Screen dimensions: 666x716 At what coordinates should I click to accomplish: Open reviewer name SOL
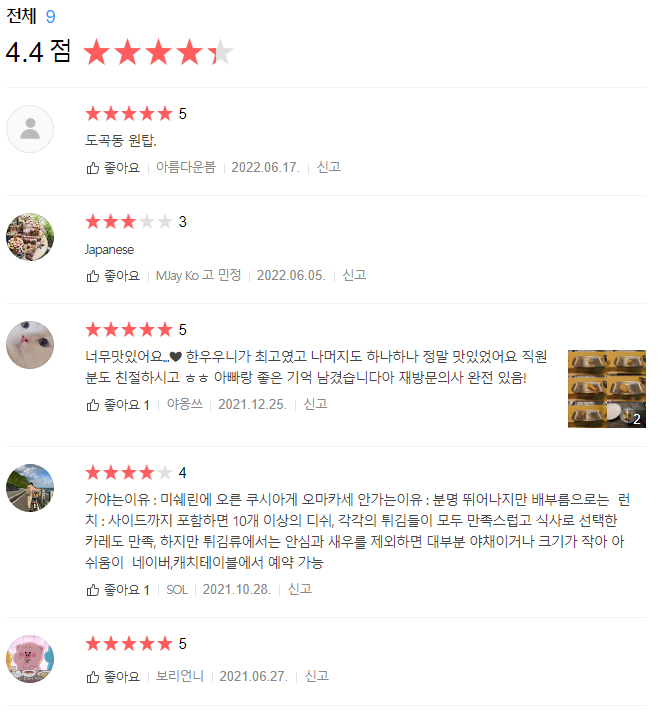click(x=177, y=590)
